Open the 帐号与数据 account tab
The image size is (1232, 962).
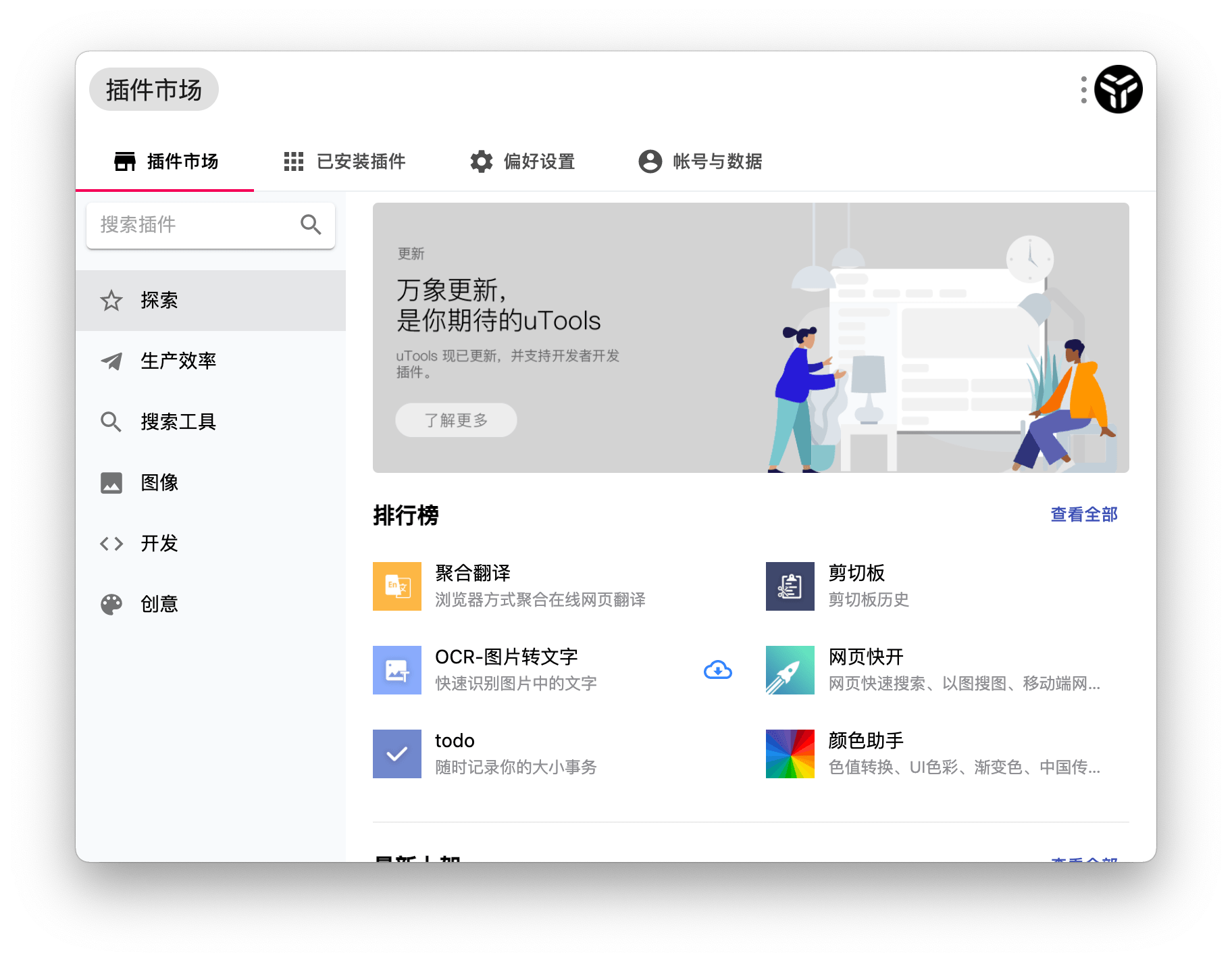(x=700, y=161)
